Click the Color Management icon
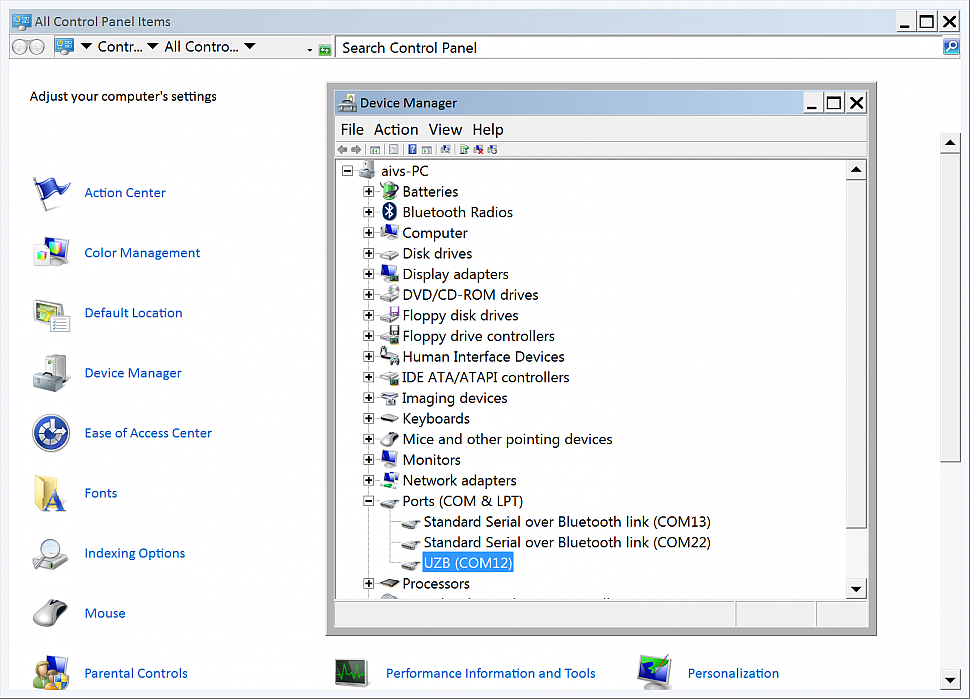970x699 pixels. point(51,252)
